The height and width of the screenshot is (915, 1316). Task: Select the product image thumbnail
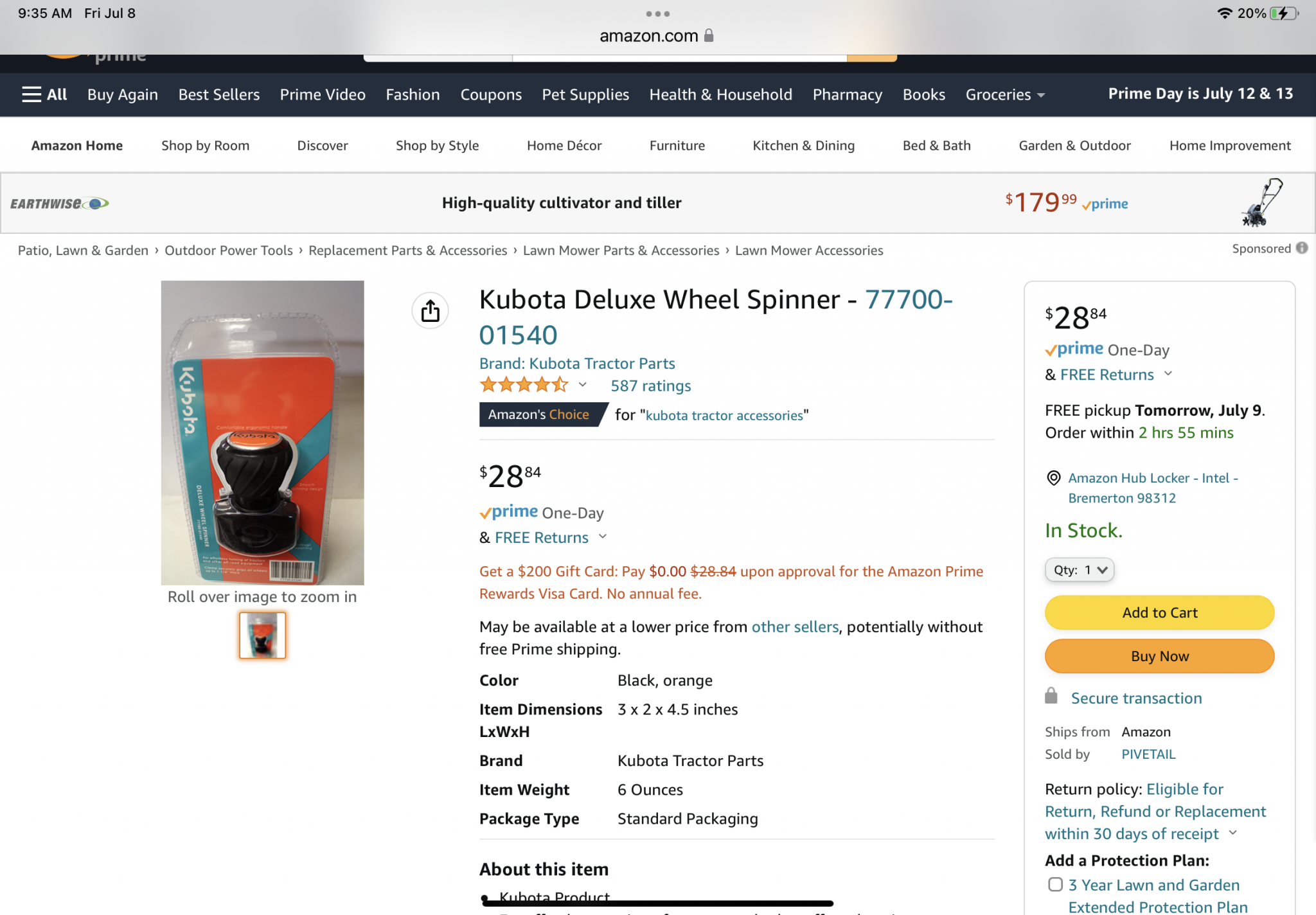point(262,635)
